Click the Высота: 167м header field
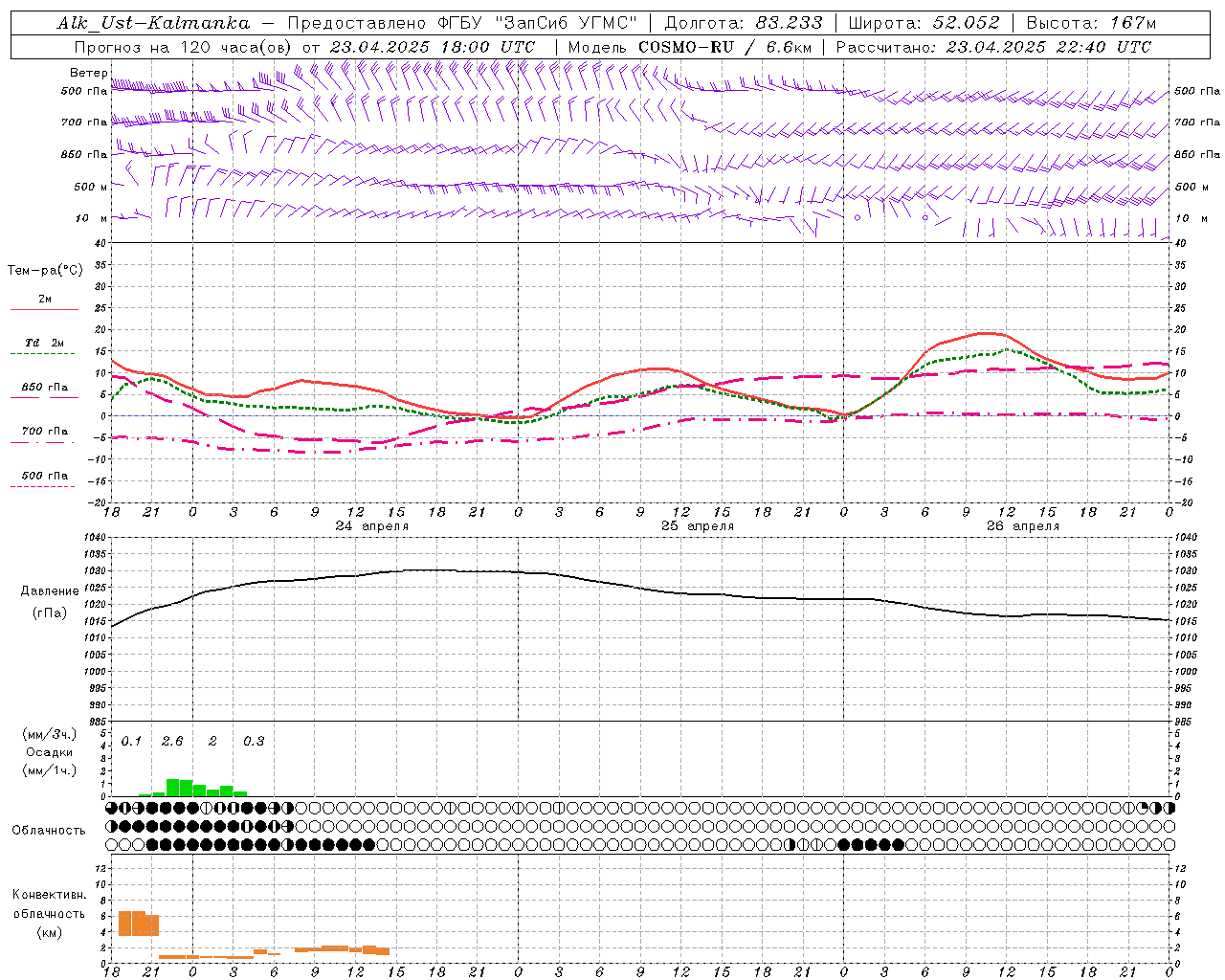The image size is (1225, 980). pos(1090,23)
